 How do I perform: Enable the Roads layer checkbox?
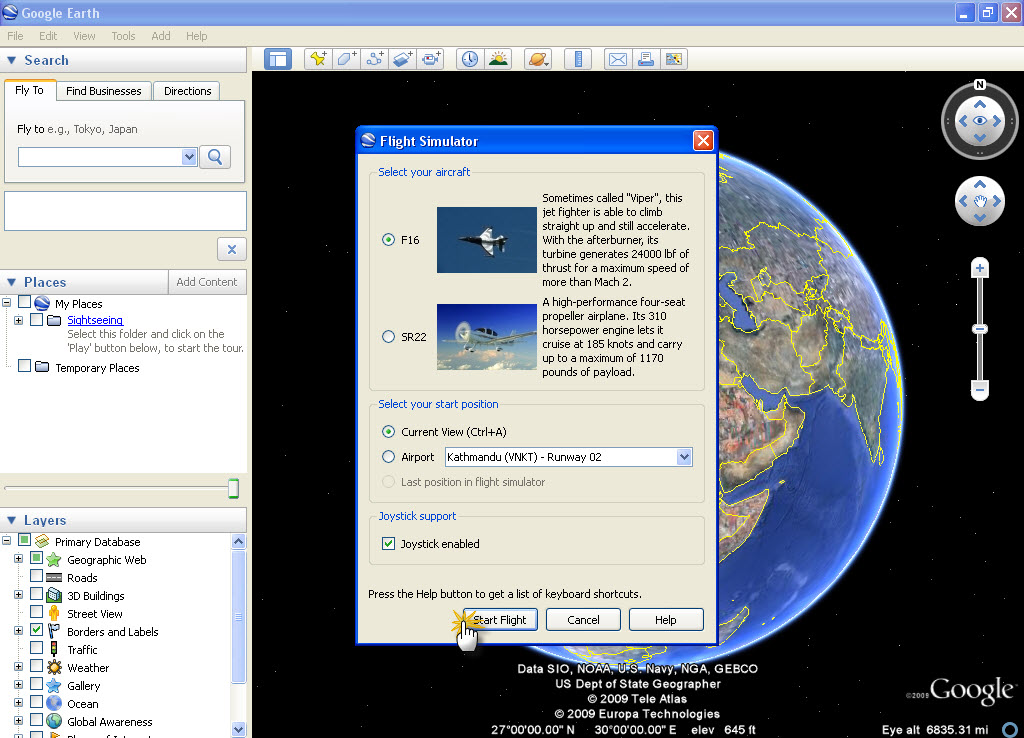click(37, 576)
